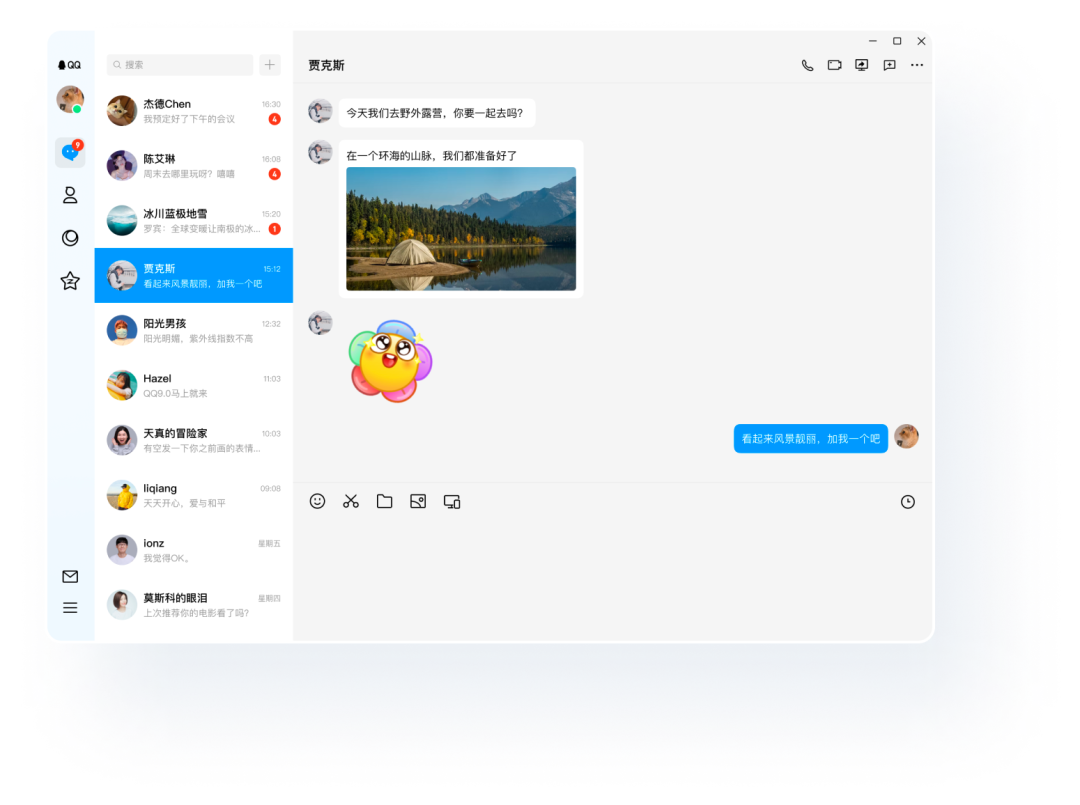Viewport: 1080px width, 805px height.
Task: View chat history via the clock icon
Action: (908, 501)
